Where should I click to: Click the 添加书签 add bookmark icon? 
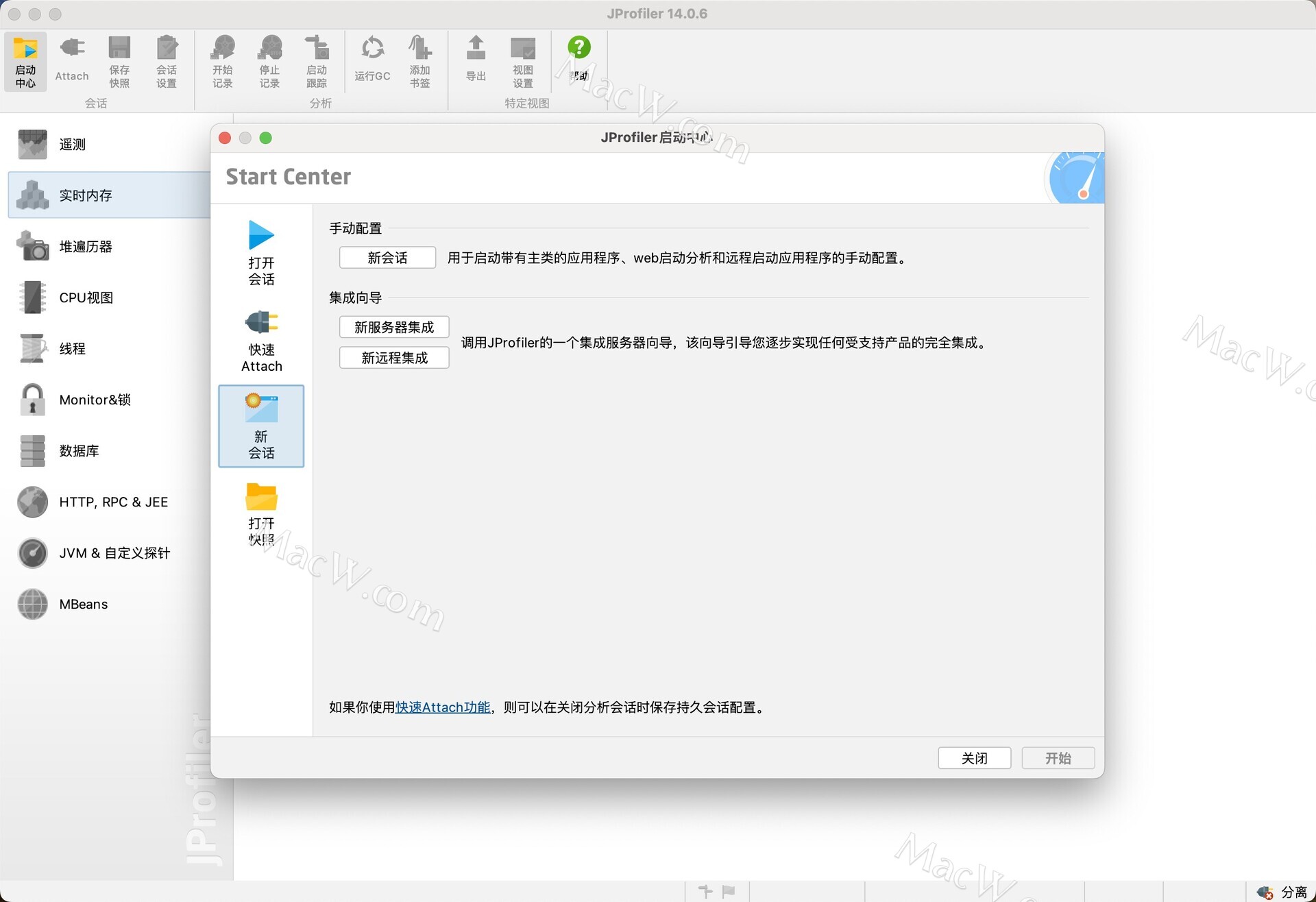click(420, 62)
